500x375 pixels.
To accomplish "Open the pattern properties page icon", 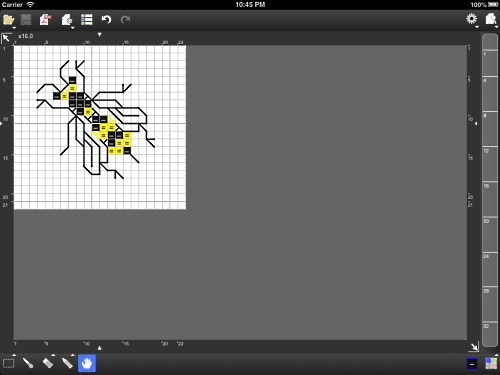I will click(67, 20).
